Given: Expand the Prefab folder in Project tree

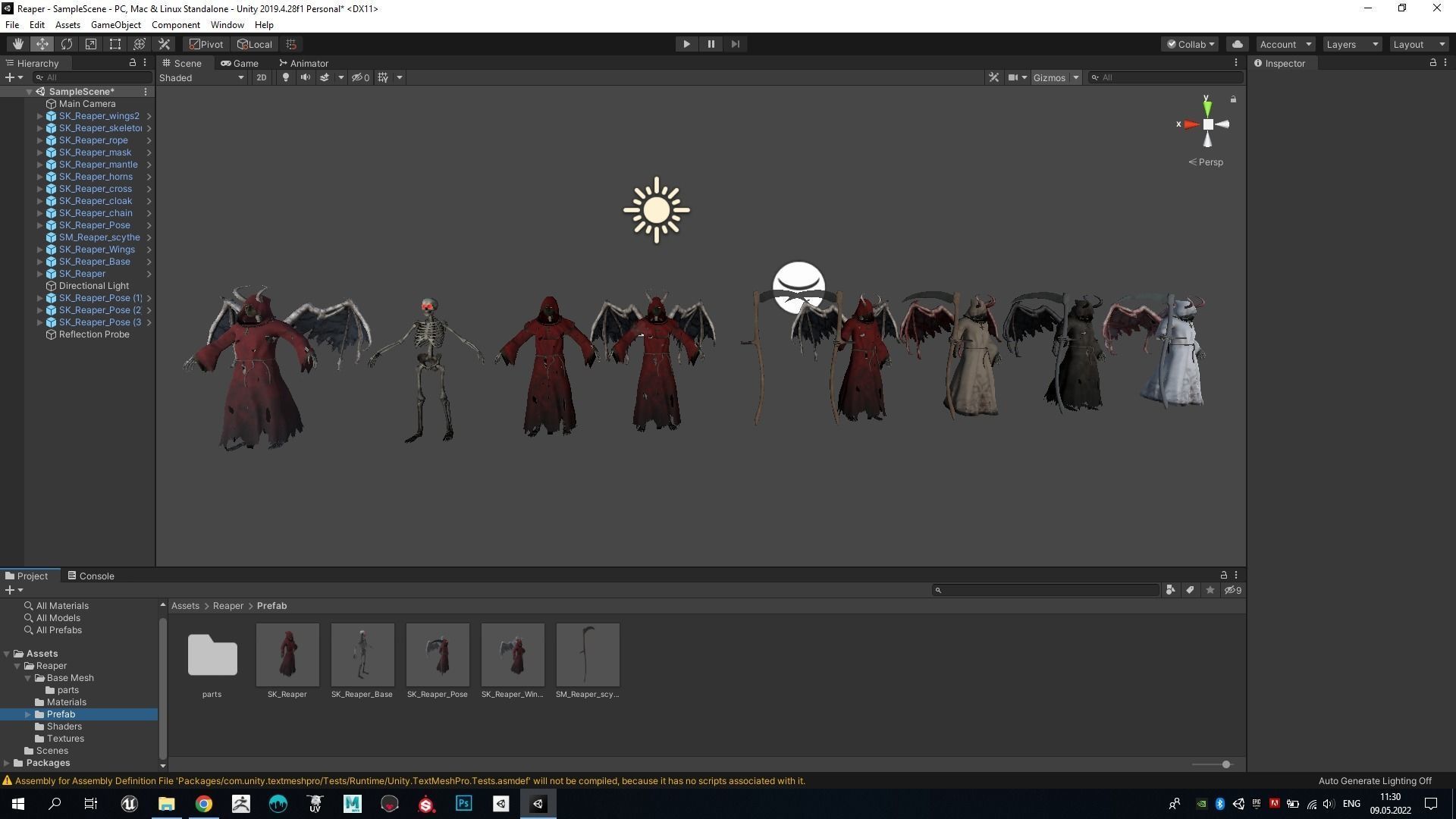Looking at the screenshot, I should [28, 714].
